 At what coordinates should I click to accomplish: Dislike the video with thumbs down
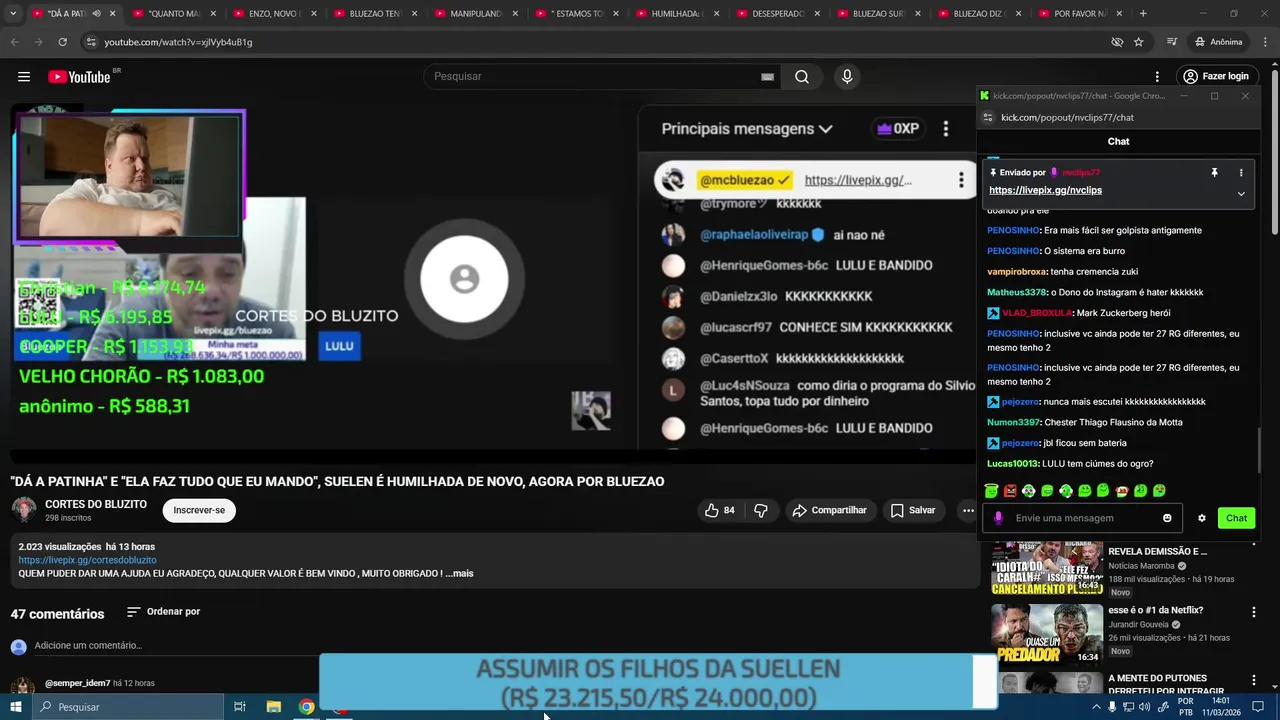click(x=761, y=510)
